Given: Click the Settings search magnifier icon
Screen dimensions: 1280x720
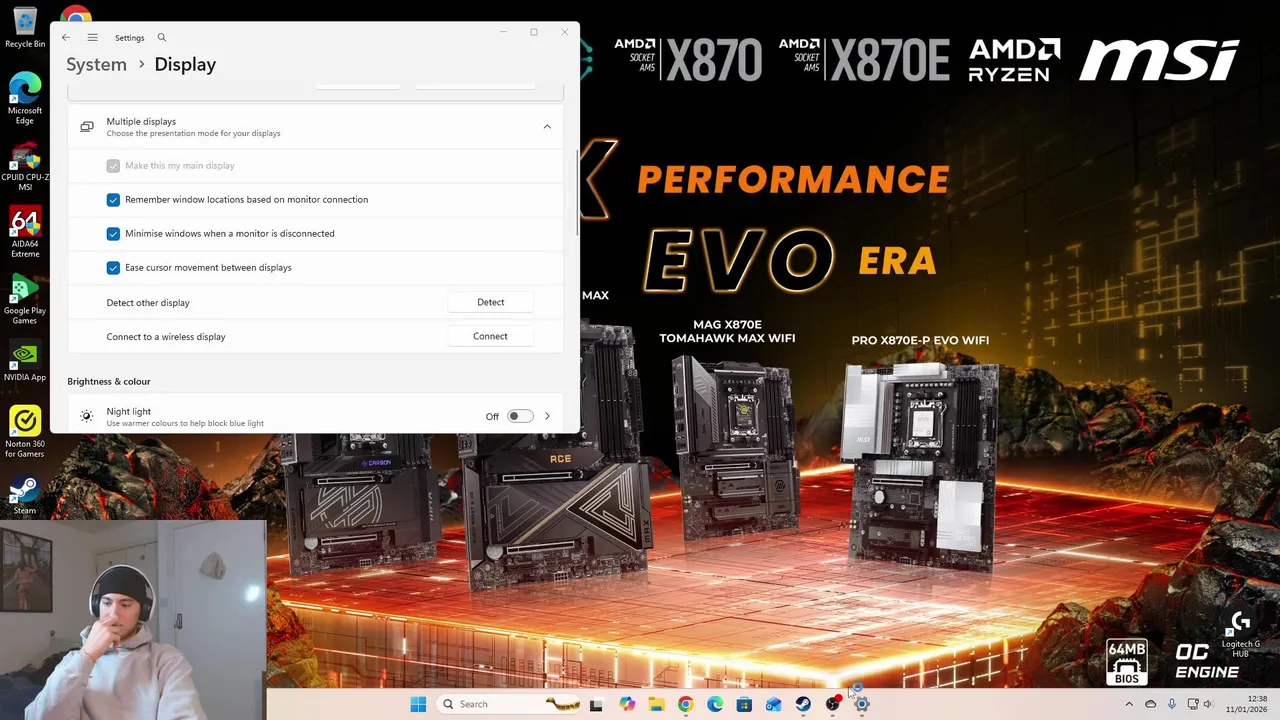Looking at the screenshot, I should click(x=161, y=37).
